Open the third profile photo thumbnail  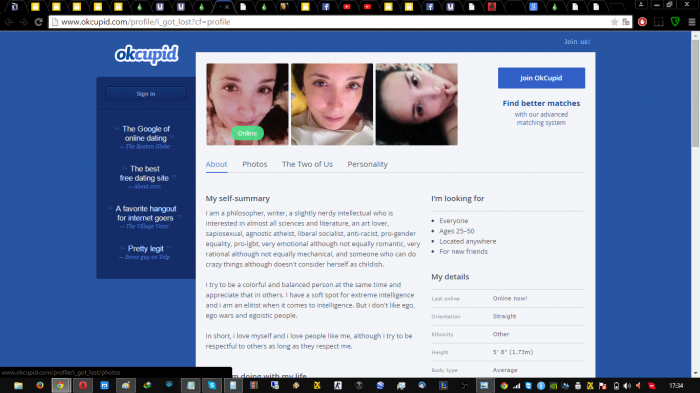417,104
